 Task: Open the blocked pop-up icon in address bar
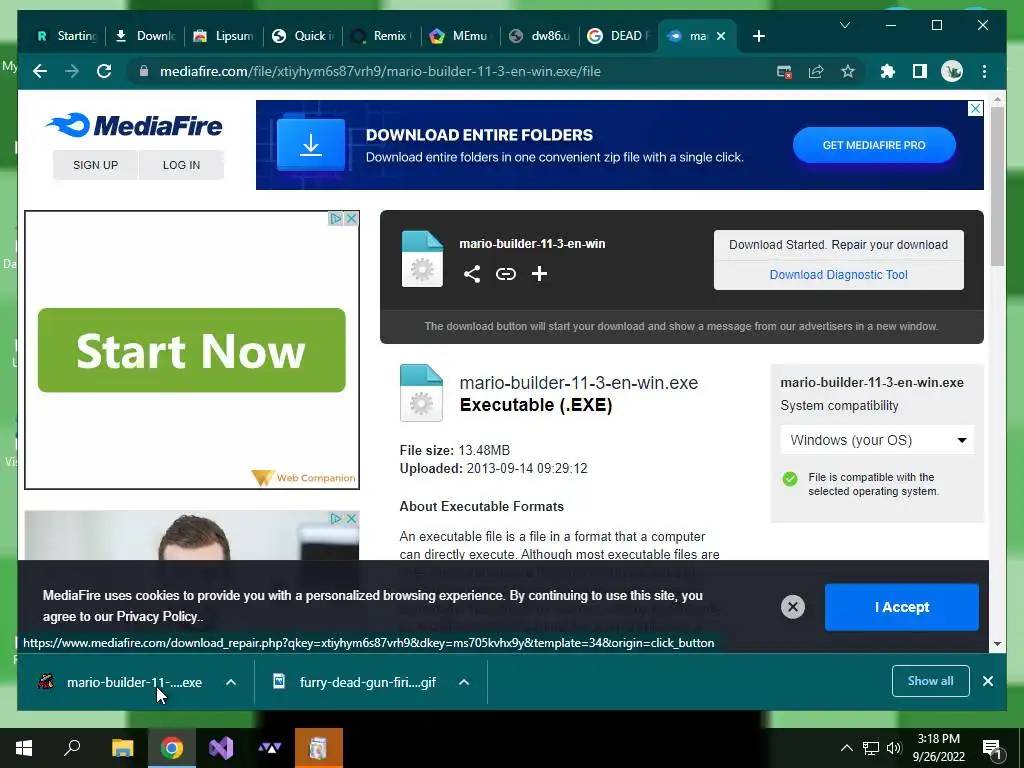point(784,72)
